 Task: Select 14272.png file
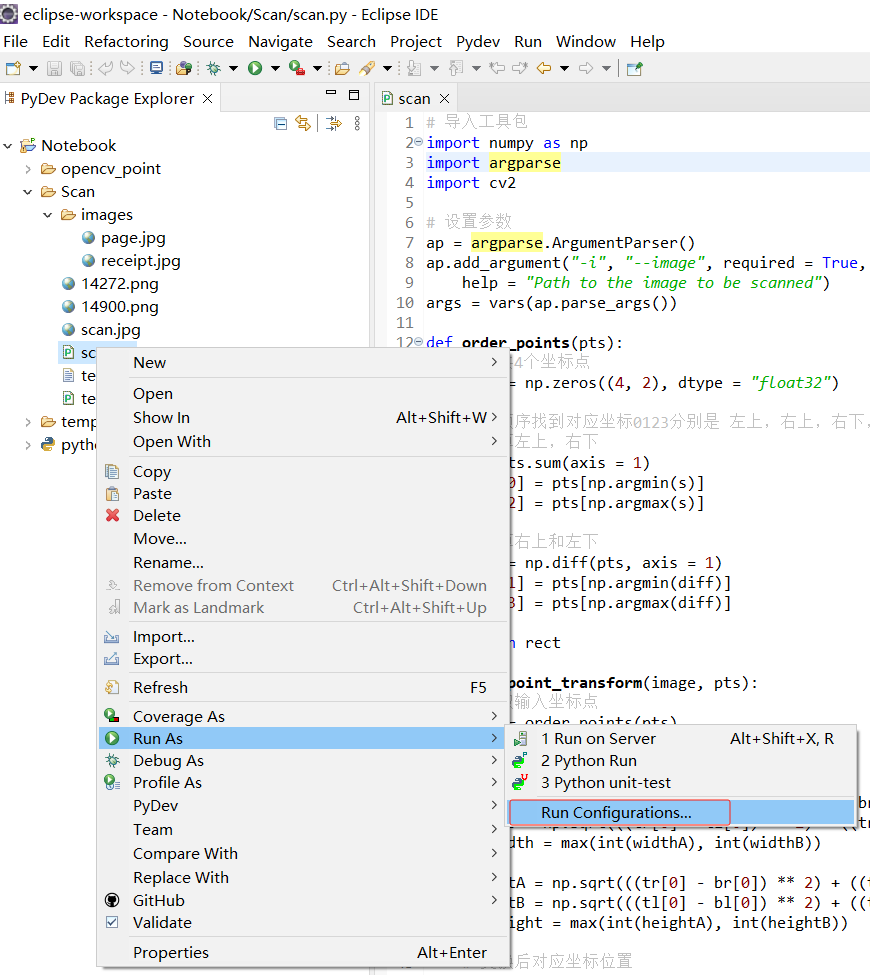[x=119, y=284]
